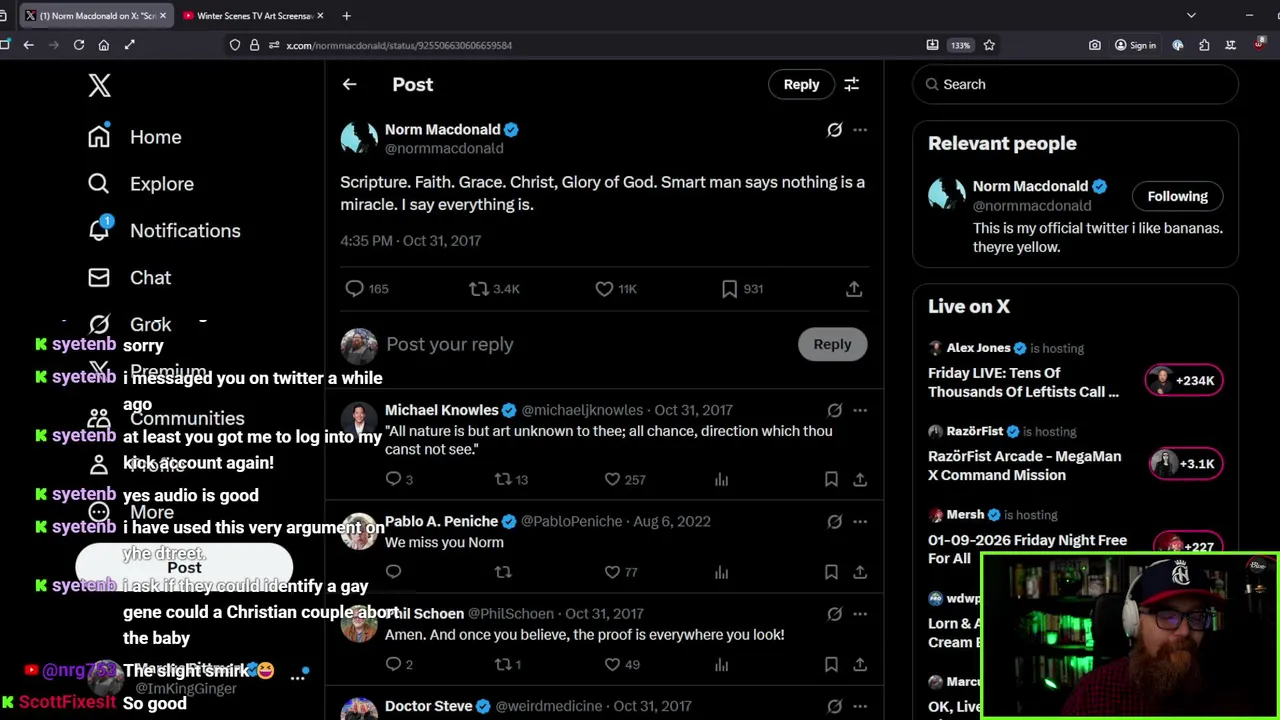Open more options on Pablo Peniche reply
The height and width of the screenshot is (720, 1280).
click(860, 522)
